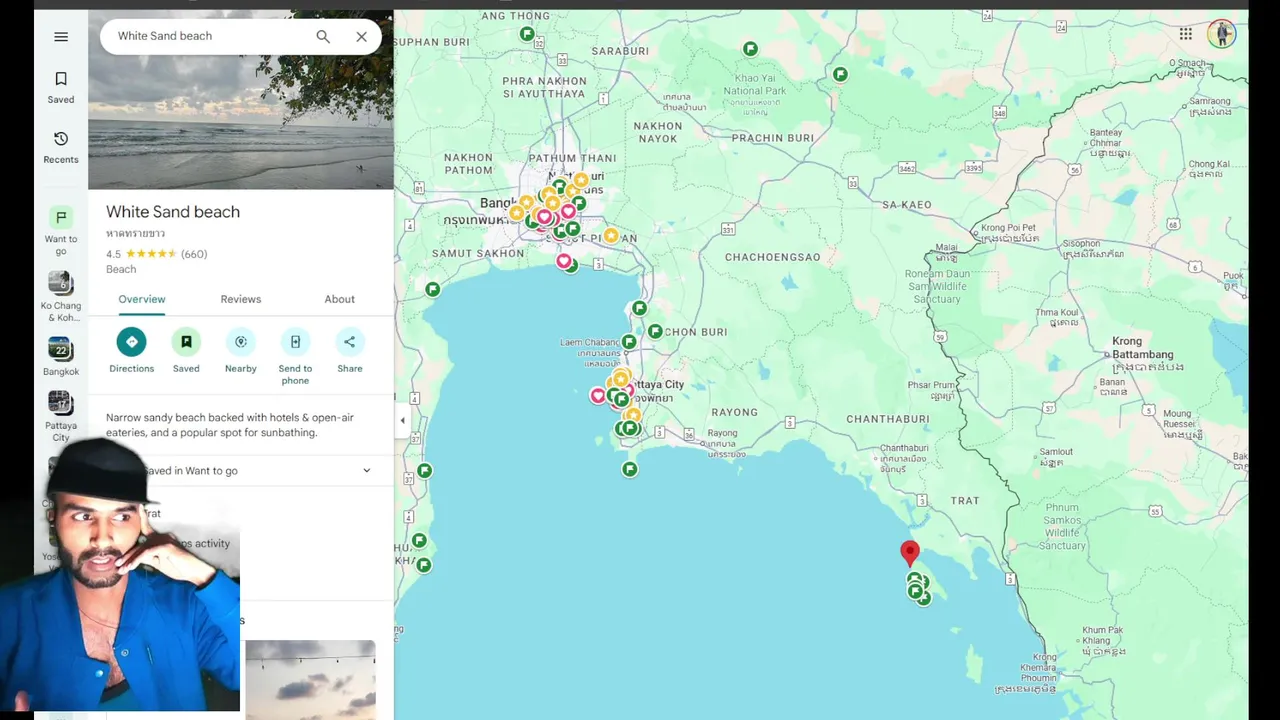This screenshot has width=1280, height=720.
Task: Click the Chachoengsao map label
Action: pos(773,257)
